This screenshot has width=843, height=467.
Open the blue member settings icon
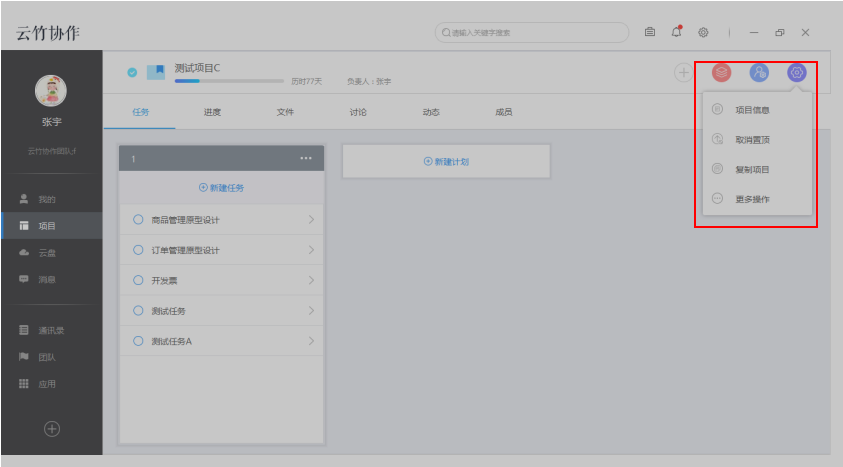coord(759,73)
